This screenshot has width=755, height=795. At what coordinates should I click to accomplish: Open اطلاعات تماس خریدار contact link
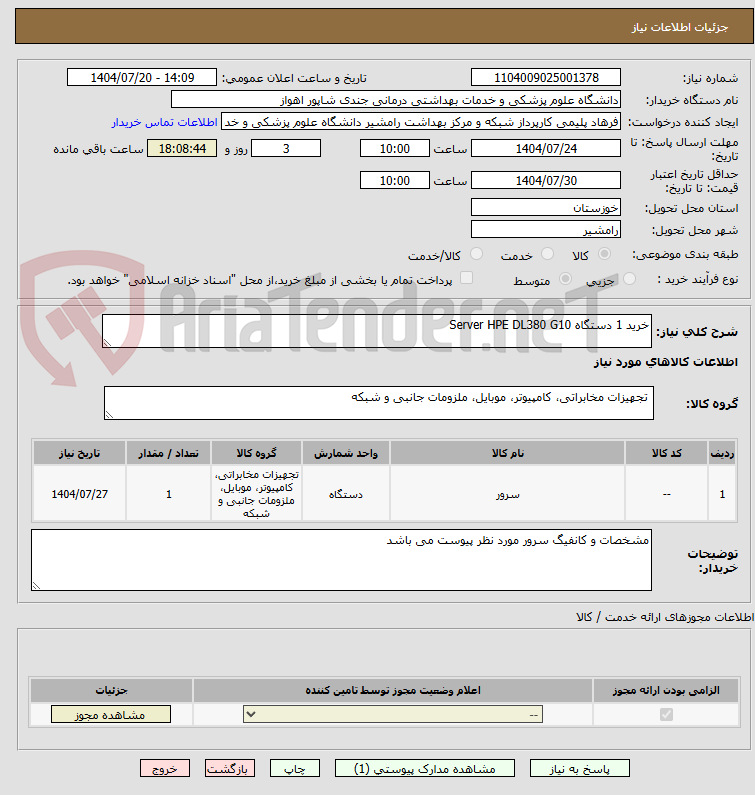[x=164, y=122]
